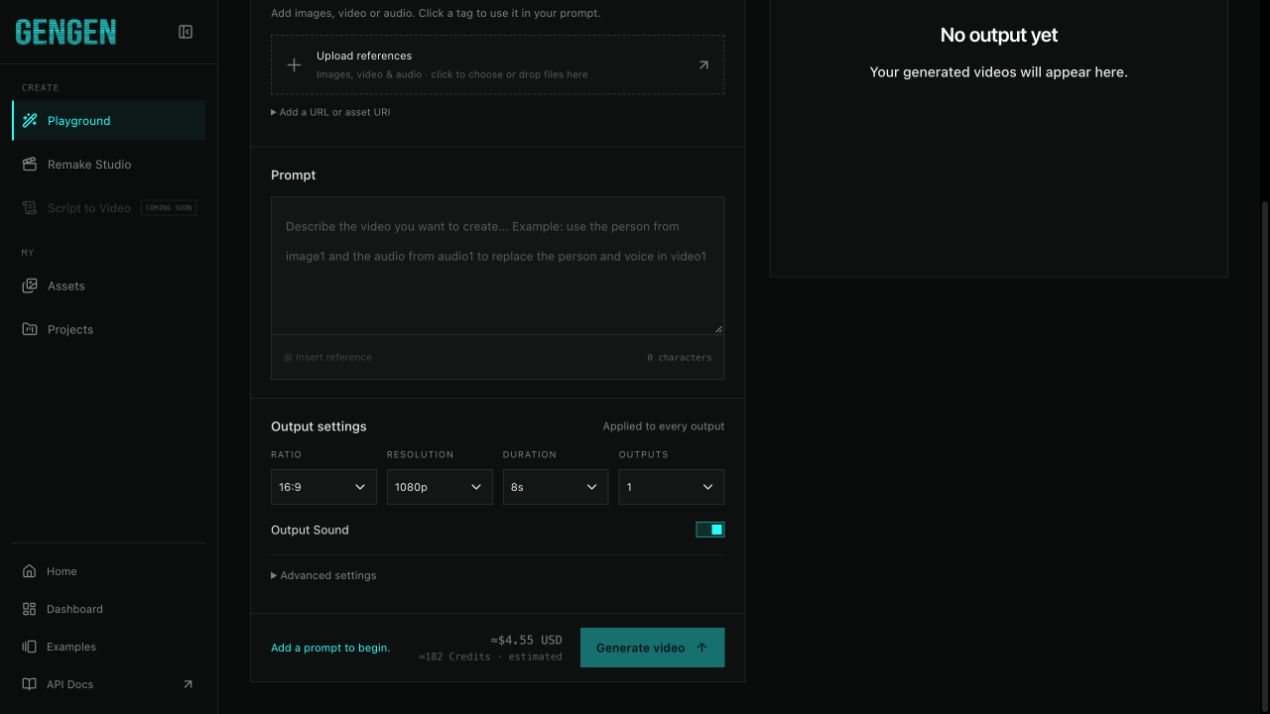Click the Upload references drop area
Screen dimensions: 1270x714
(498, 65)
